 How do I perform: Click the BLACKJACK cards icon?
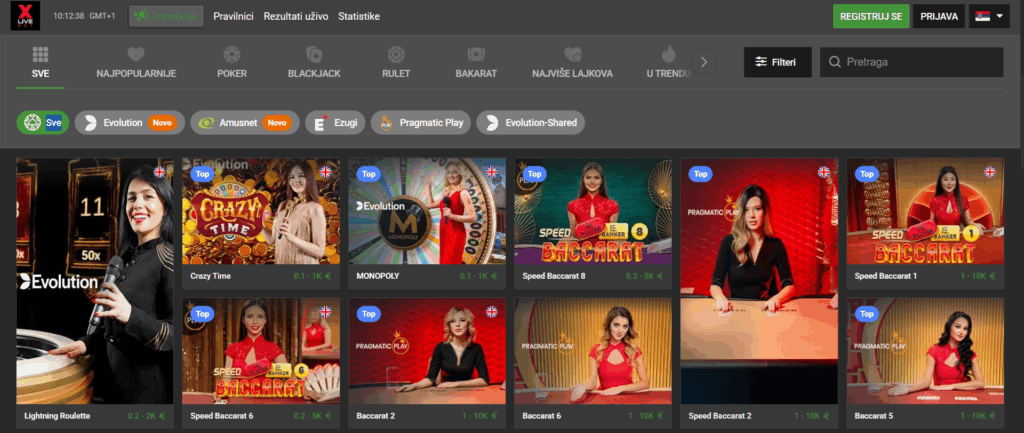314,54
